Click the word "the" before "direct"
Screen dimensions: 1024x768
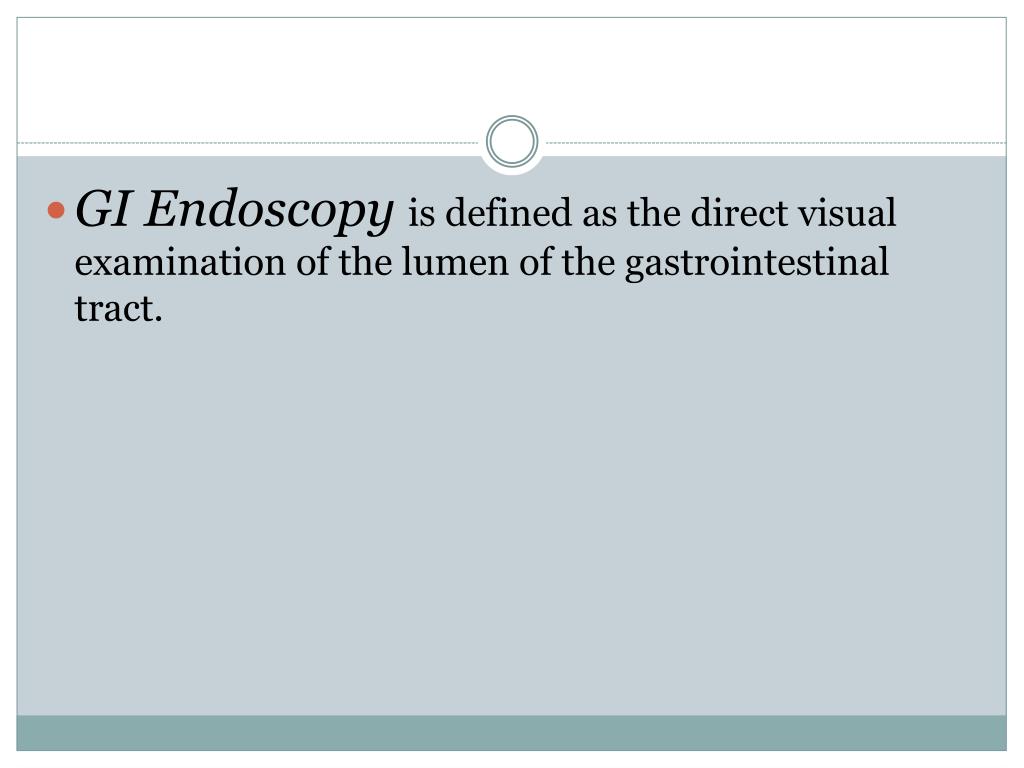[654, 213]
